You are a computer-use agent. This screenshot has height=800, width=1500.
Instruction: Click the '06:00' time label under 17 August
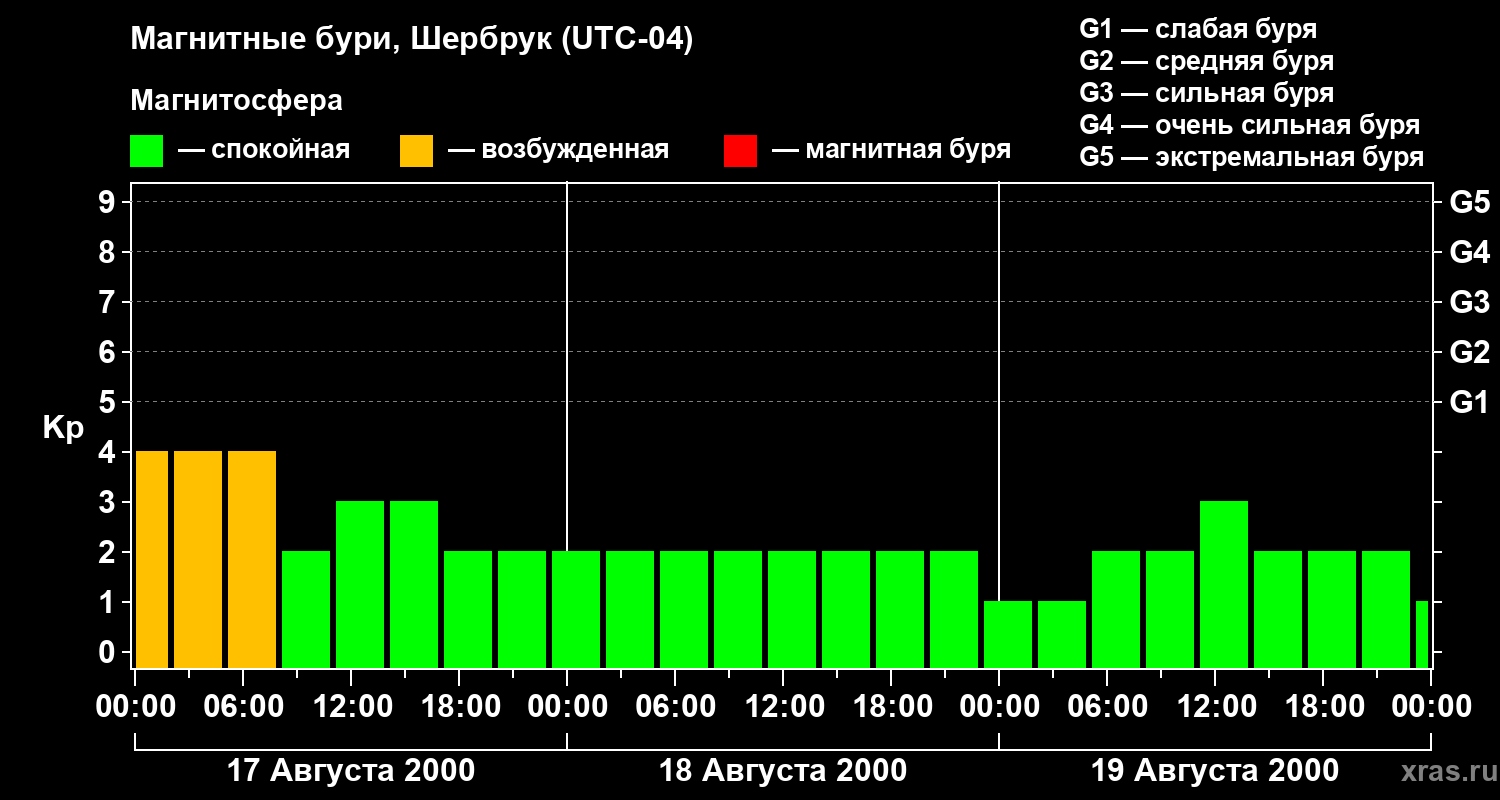coord(243,706)
